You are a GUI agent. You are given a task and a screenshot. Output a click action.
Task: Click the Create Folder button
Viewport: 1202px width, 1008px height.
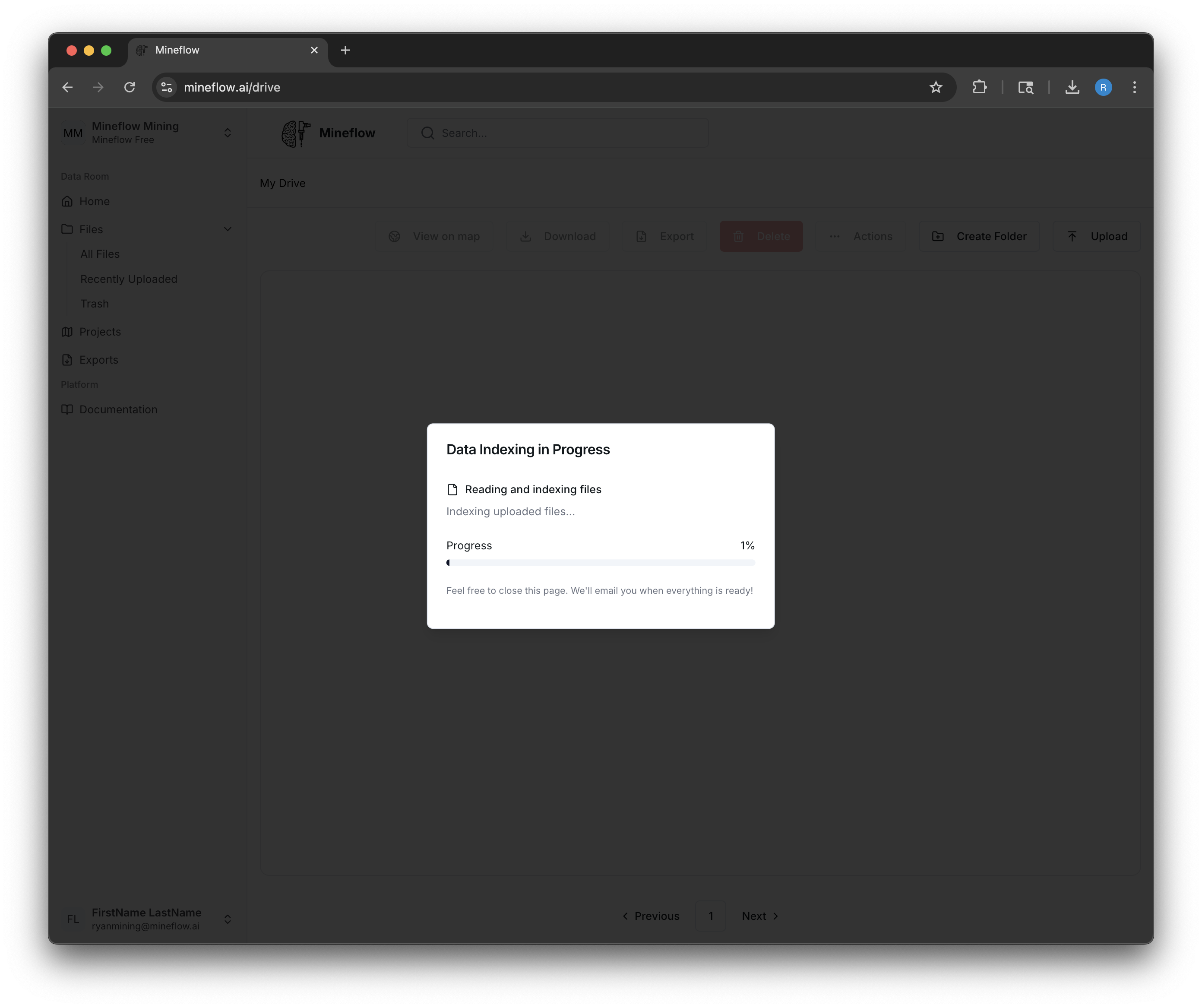[979, 236]
